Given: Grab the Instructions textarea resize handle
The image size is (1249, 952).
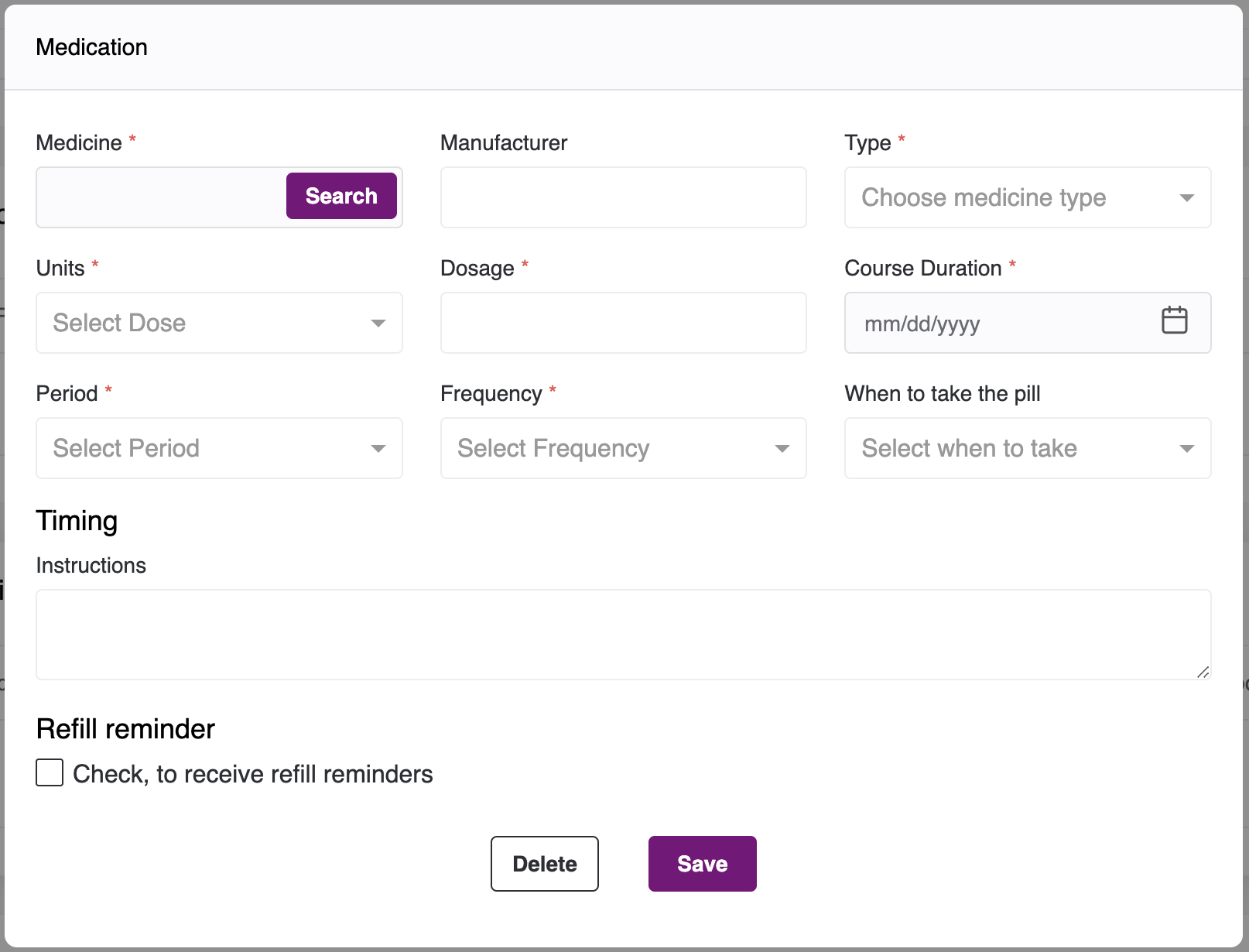Looking at the screenshot, I should tap(1203, 672).
